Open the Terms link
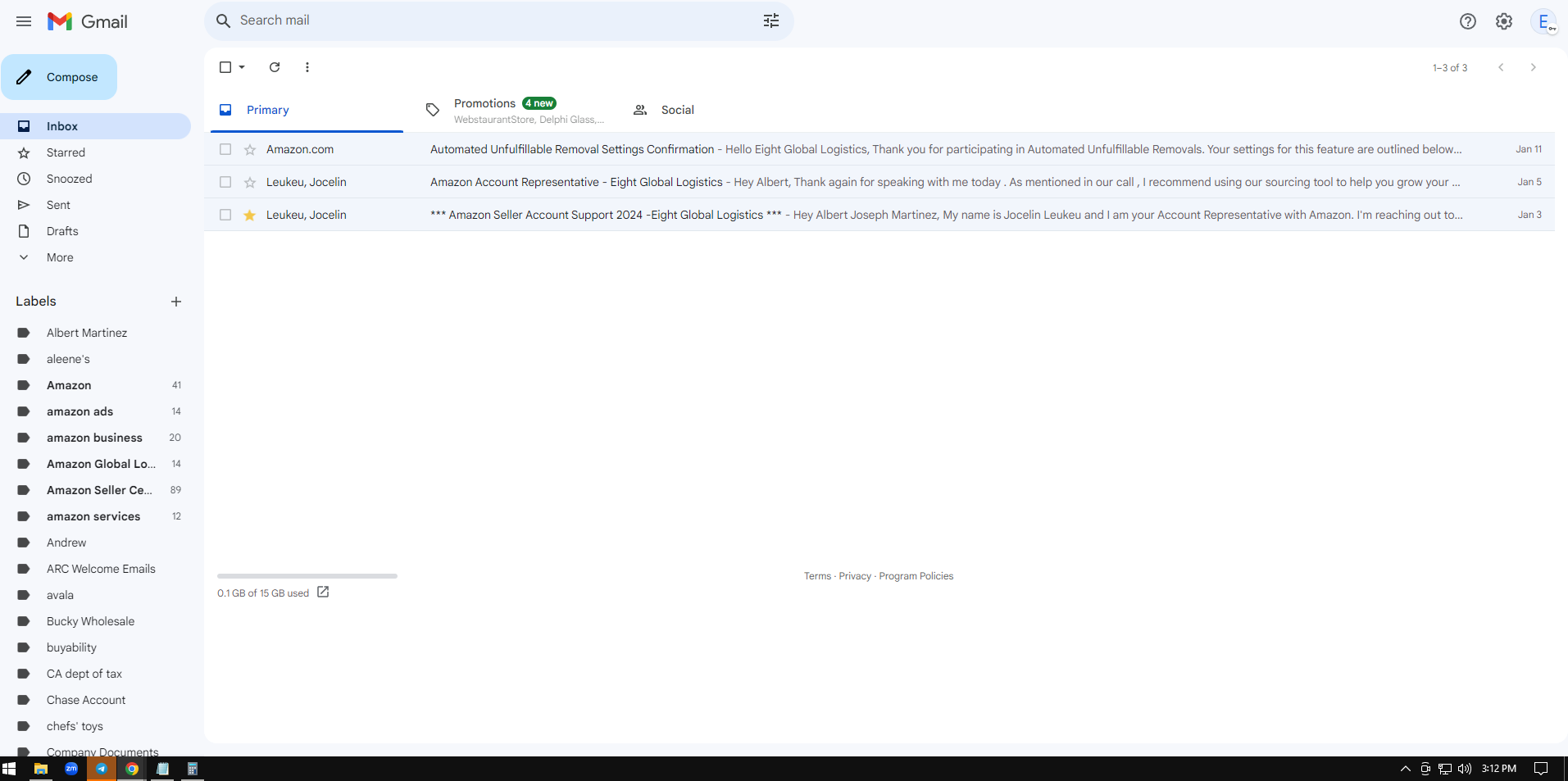1568x781 pixels. (x=817, y=576)
